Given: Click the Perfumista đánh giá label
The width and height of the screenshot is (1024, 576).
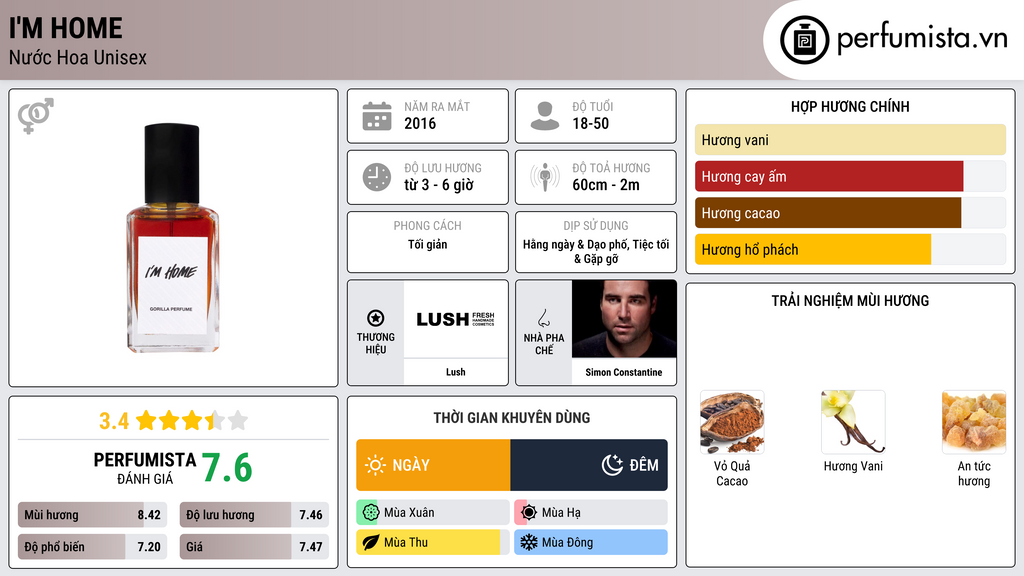Looking at the screenshot, I should point(145,468).
